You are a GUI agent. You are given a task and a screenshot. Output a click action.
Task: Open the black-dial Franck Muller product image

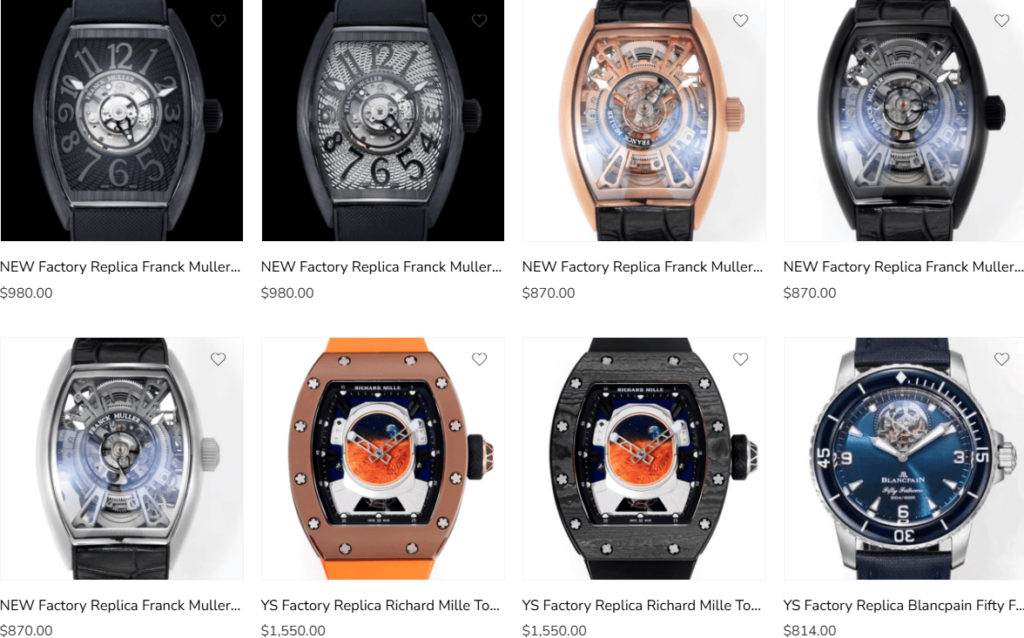(121, 120)
